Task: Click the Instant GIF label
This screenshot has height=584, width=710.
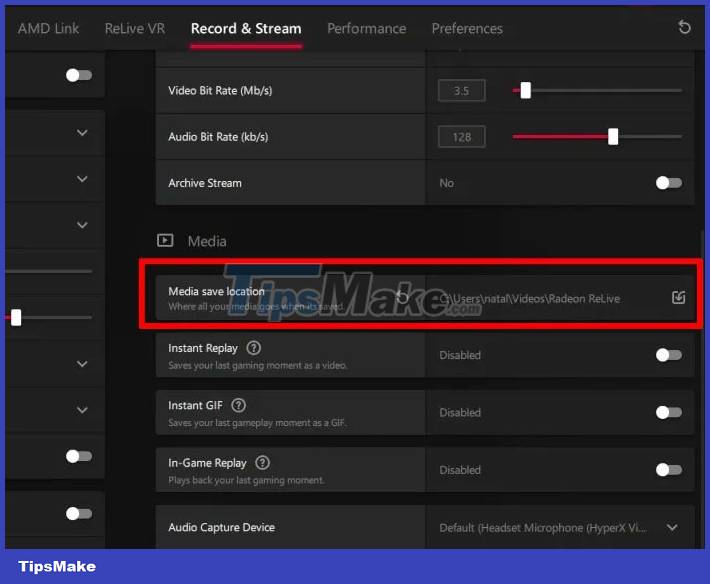Action: point(195,405)
